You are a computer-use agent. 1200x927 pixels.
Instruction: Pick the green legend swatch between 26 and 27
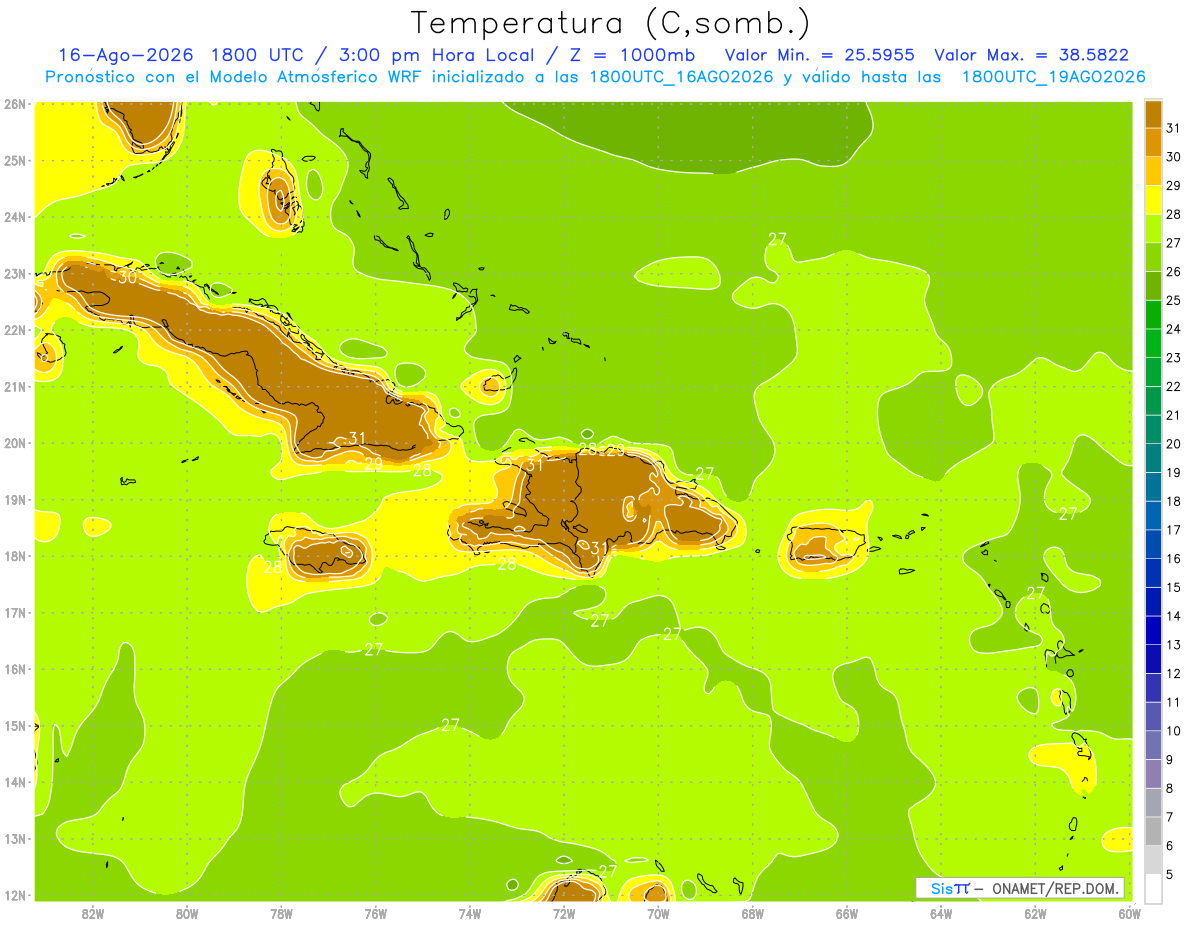click(x=1152, y=257)
